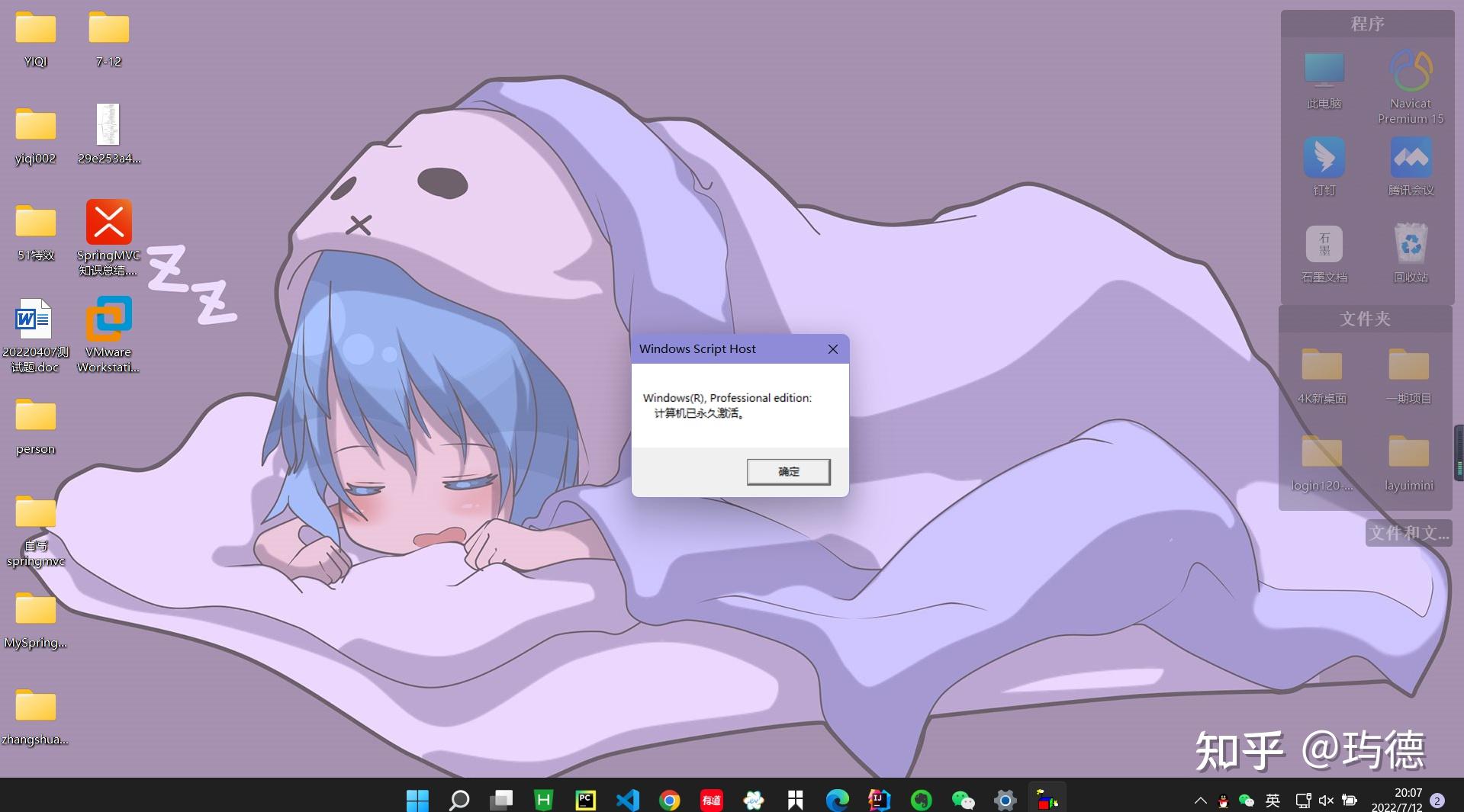1464x812 pixels.
Task: Open HBuilder from the taskbar
Action: pyautogui.click(x=543, y=800)
